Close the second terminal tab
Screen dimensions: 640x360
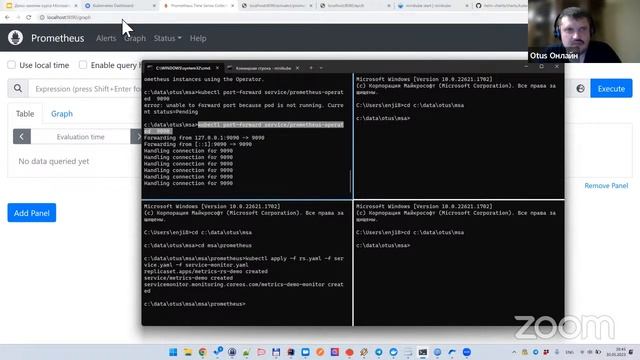(x=297, y=68)
